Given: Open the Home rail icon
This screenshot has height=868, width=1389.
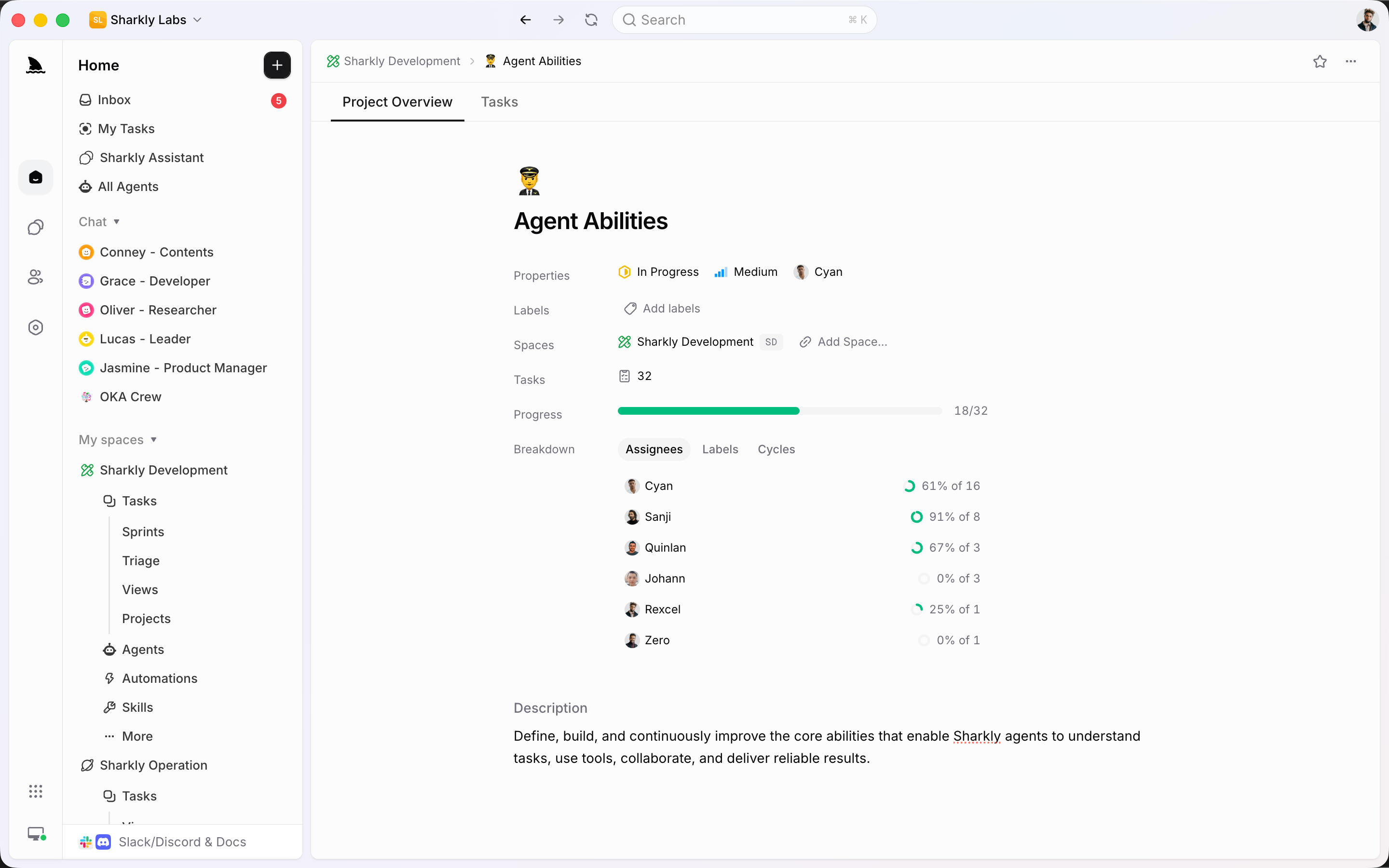Looking at the screenshot, I should [x=36, y=177].
